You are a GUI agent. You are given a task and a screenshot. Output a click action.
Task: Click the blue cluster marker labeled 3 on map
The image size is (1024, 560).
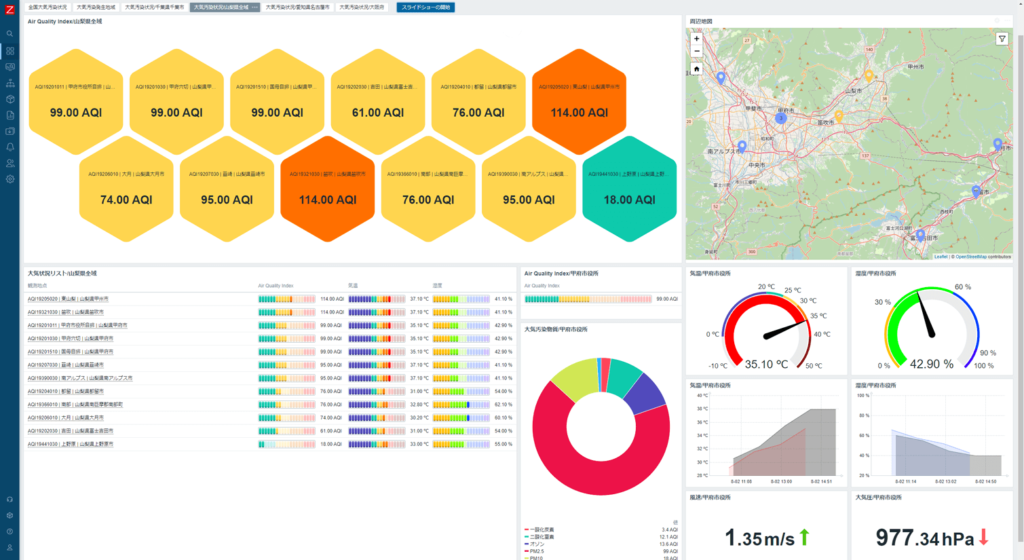pos(780,118)
